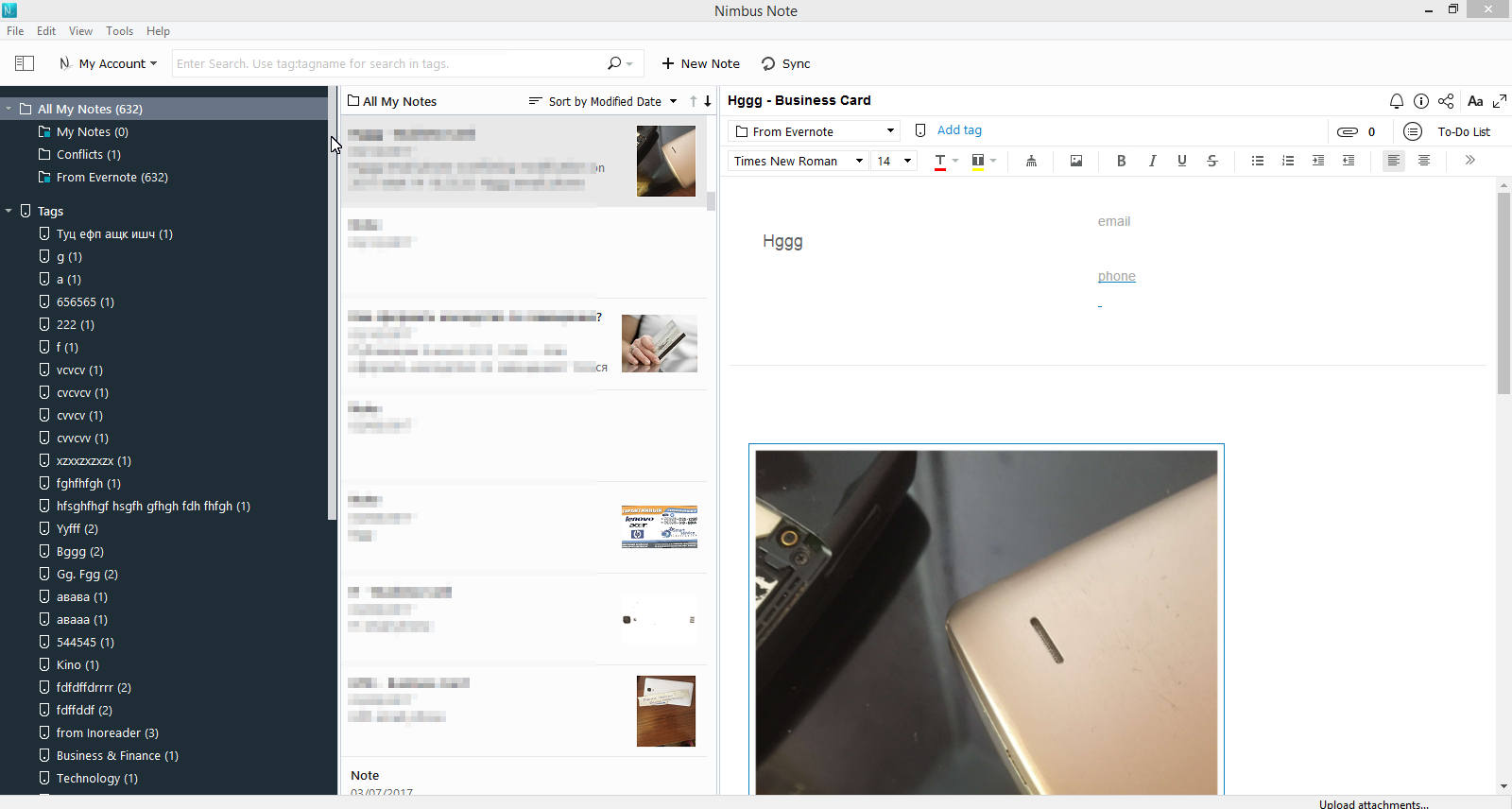The width and height of the screenshot is (1512, 809).
Task: Open text color options arrow
Action: [955, 161]
